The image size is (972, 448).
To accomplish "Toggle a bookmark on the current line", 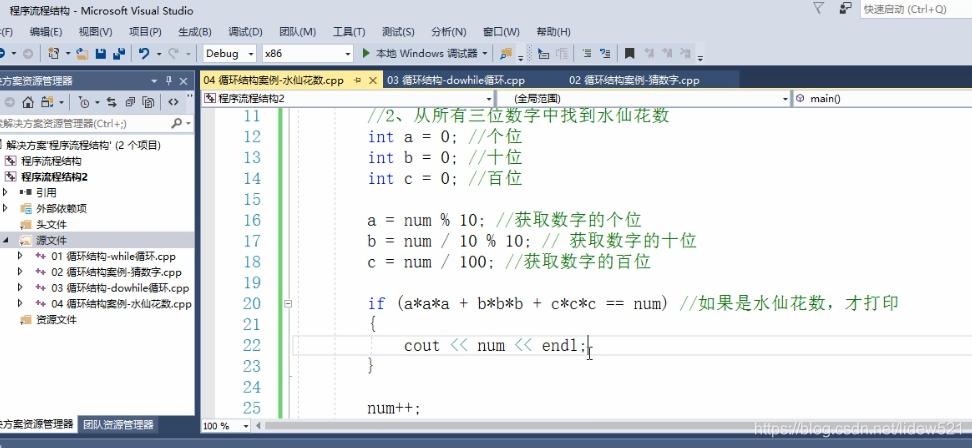I will click(630, 53).
